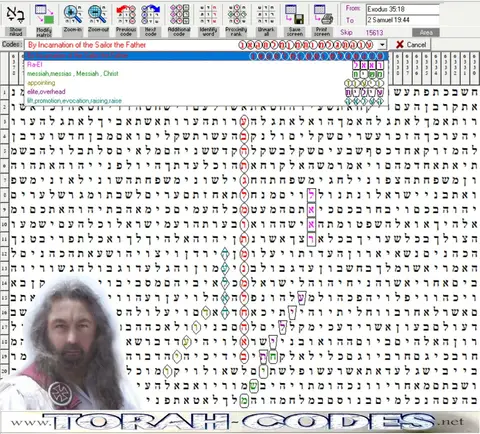480x434 pixels.
Task: Select the Identify word icon
Action: click(x=208, y=14)
